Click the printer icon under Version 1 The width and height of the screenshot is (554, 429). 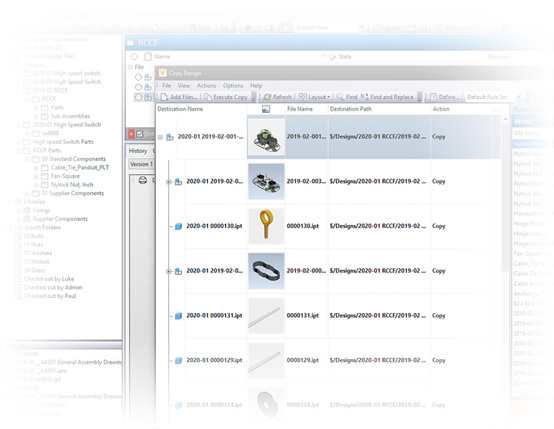pyautogui.click(x=143, y=181)
